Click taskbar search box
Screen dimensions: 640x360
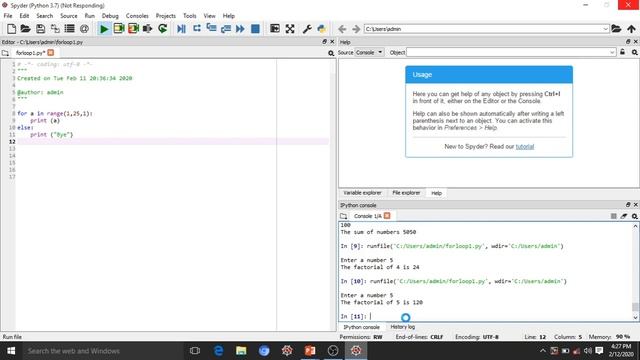coord(103,351)
